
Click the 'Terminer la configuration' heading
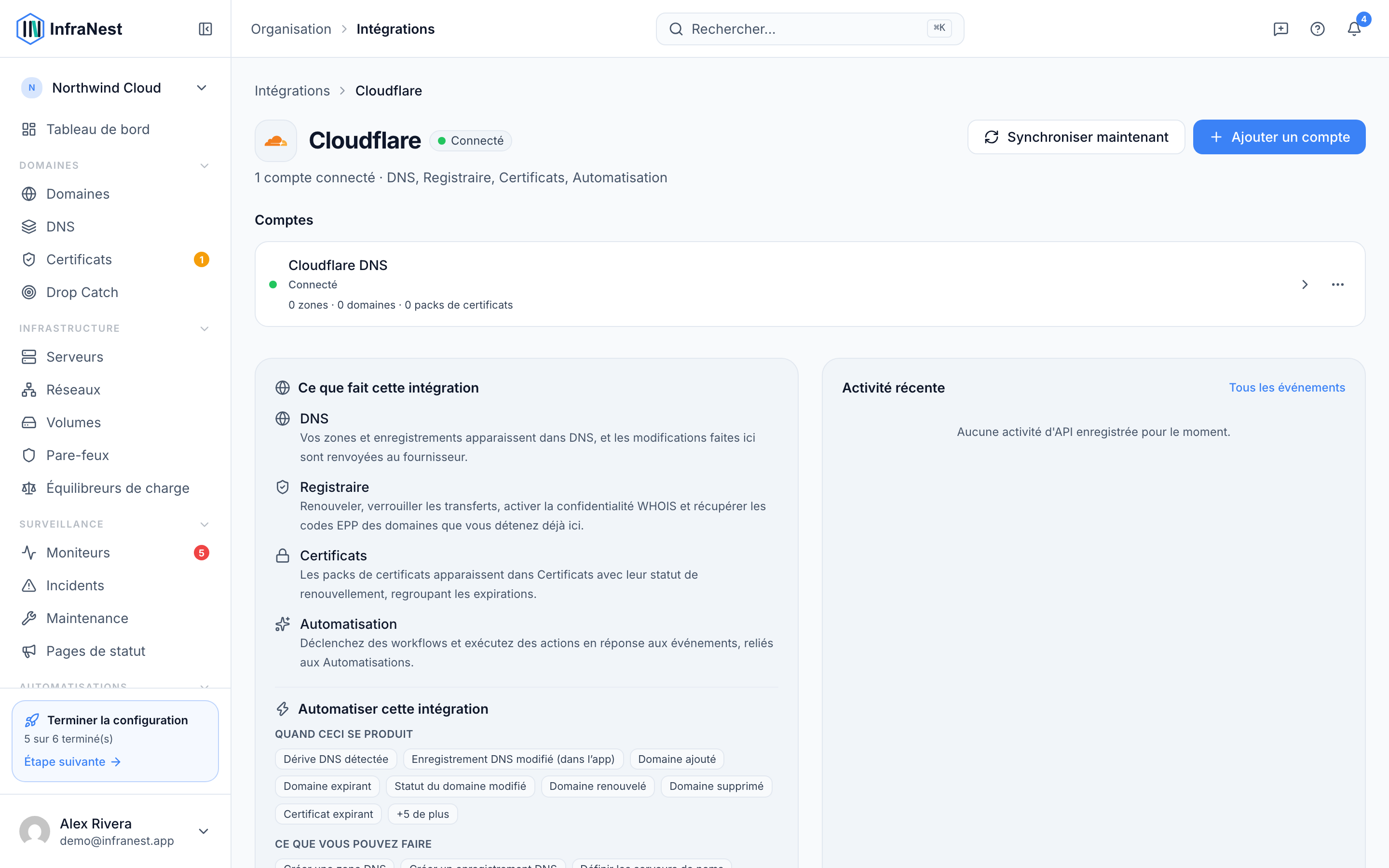(x=117, y=720)
